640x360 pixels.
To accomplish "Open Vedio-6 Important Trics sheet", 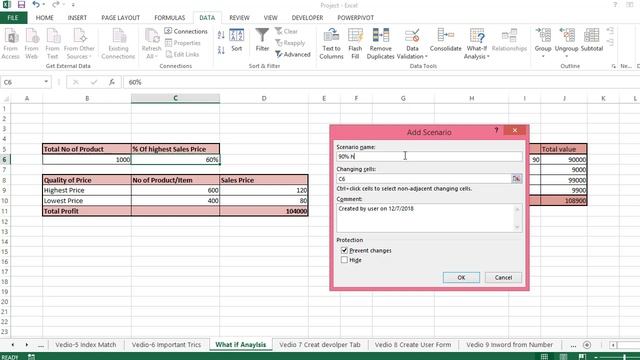I will pyautogui.click(x=166, y=345).
